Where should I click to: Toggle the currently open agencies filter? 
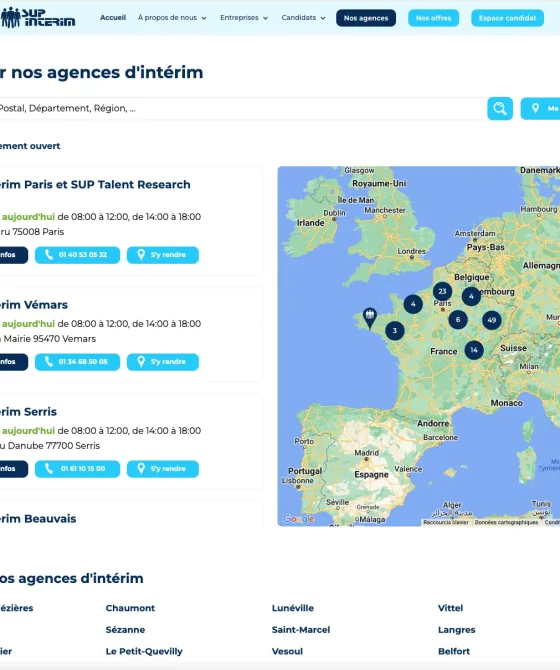30,146
